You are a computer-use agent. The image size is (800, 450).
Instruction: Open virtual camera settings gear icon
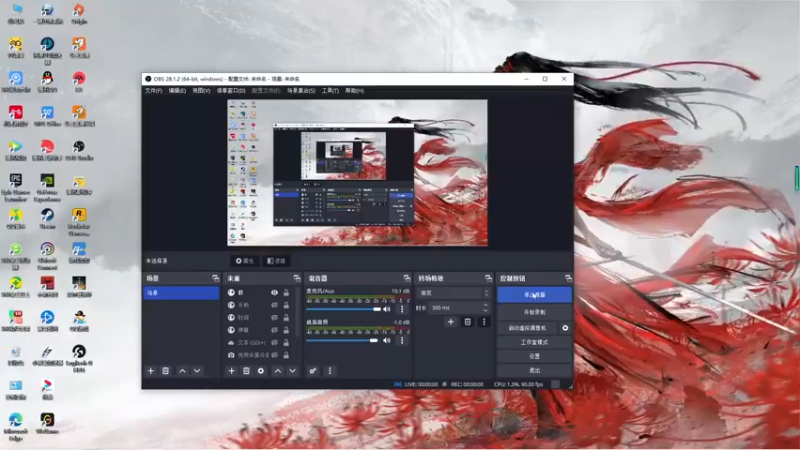click(x=565, y=328)
